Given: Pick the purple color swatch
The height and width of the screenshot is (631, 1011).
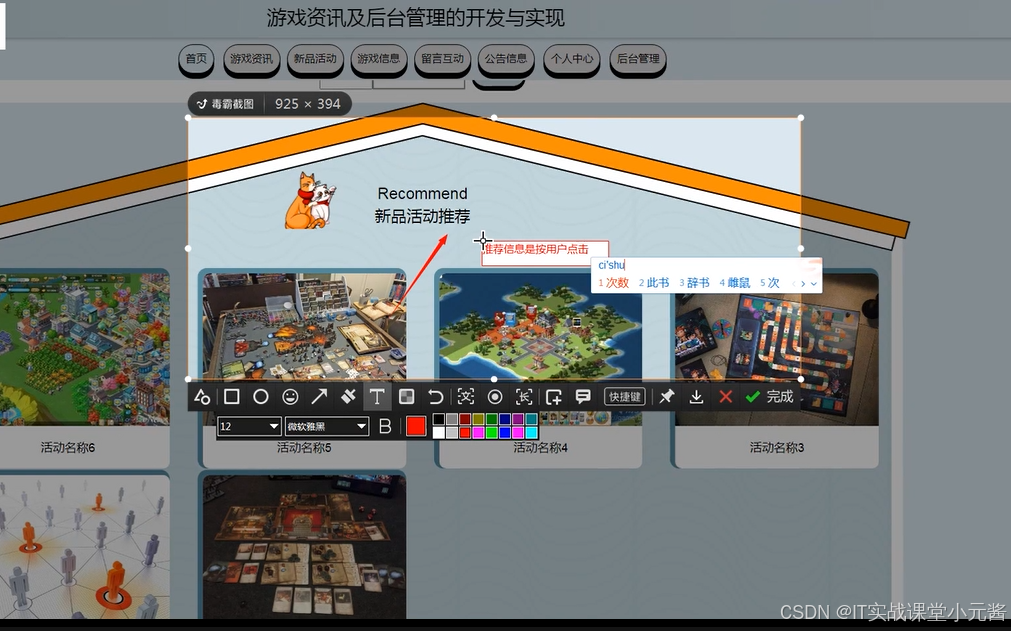Looking at the screenshot, I should [518, 420].
